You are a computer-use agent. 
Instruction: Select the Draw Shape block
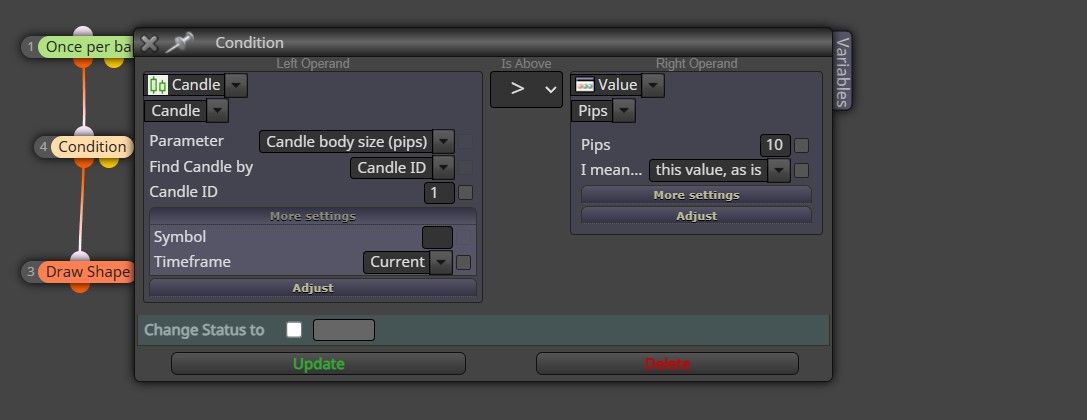click(87, 272)
